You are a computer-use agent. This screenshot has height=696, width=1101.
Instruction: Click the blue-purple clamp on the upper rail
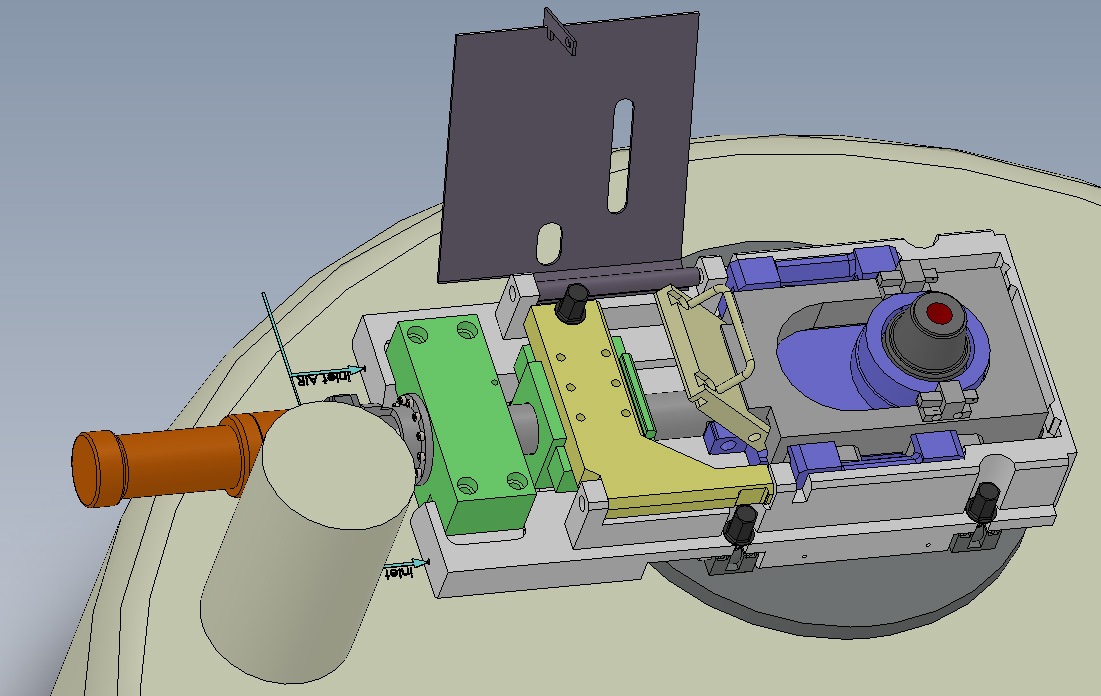pos(815,265)
